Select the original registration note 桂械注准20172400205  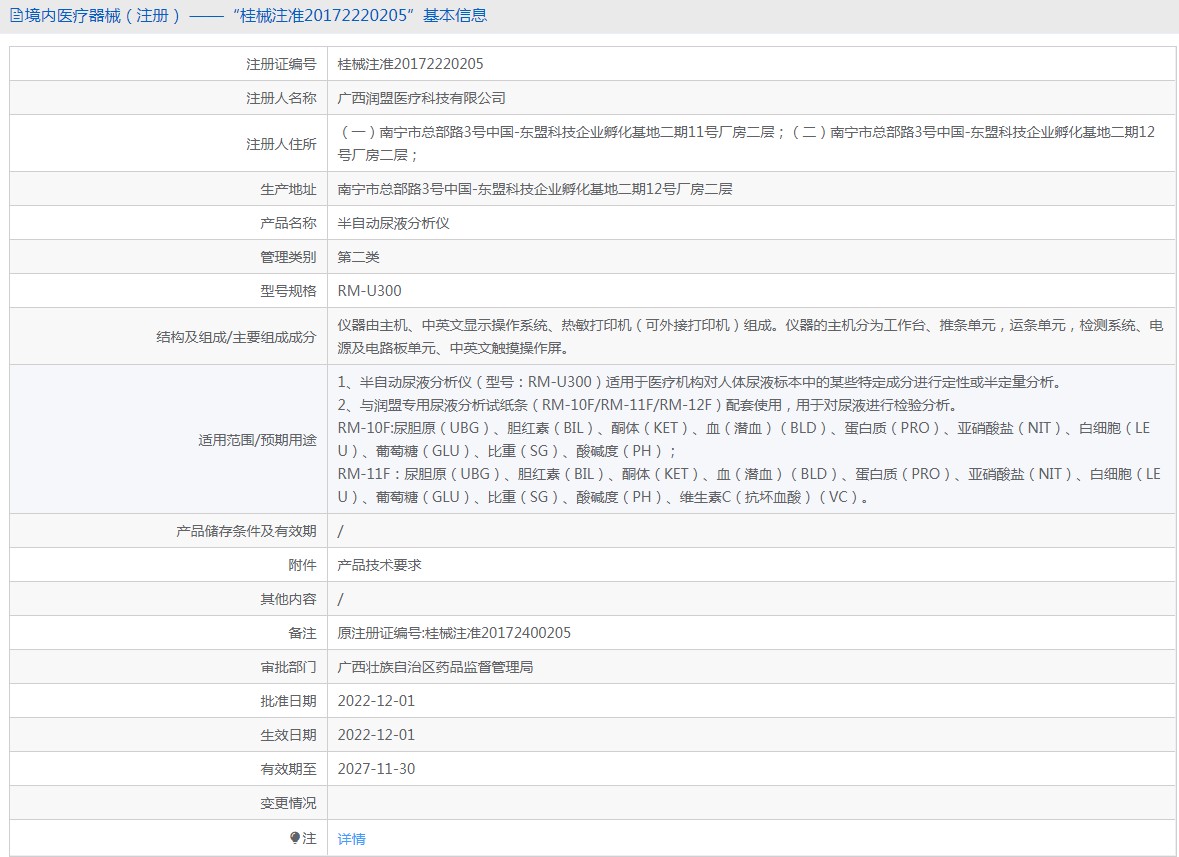(454, 633)
